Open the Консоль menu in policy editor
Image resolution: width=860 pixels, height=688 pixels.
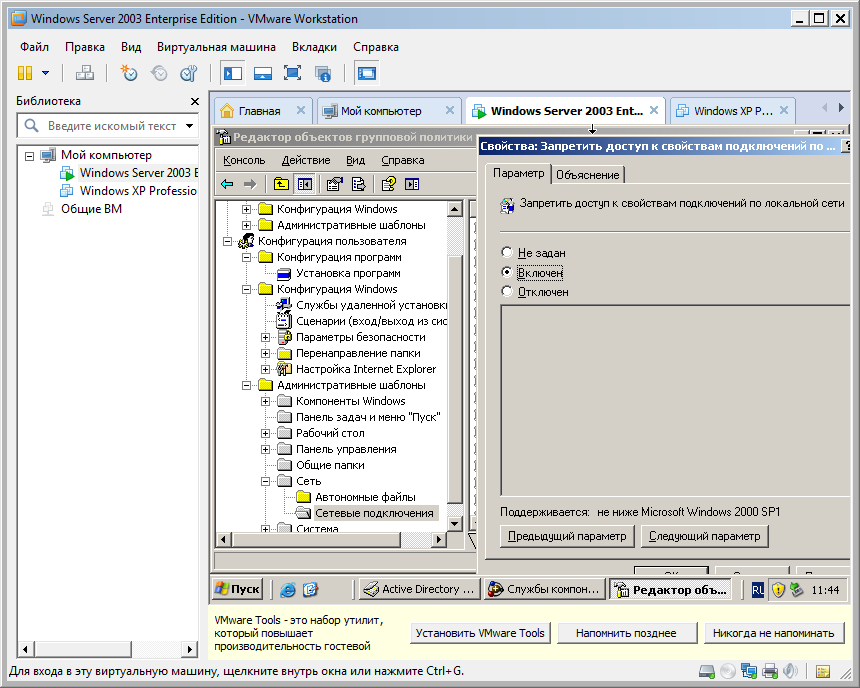[244, 160]
